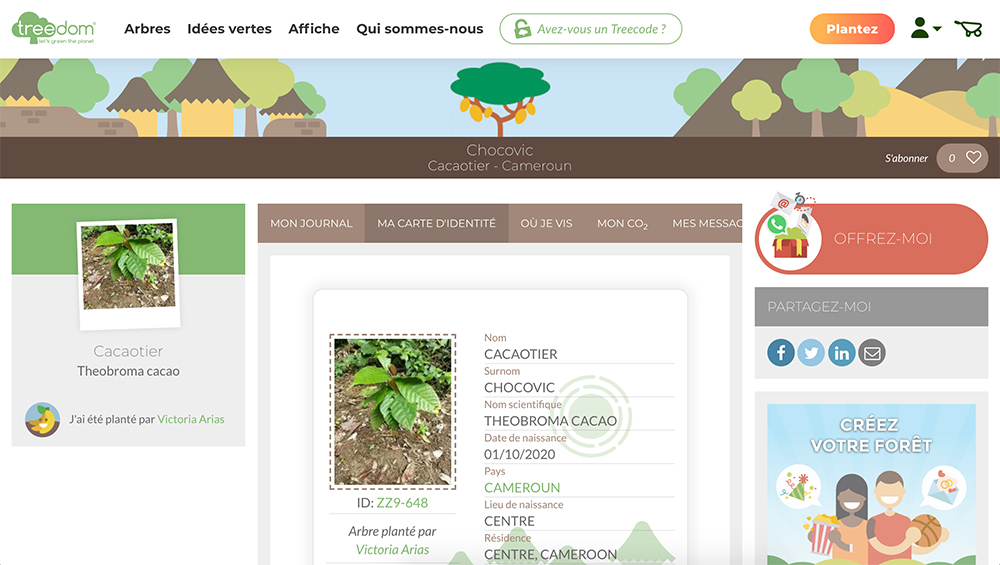
Task: Switch to Où je vis tab
Action: point(546,223)
